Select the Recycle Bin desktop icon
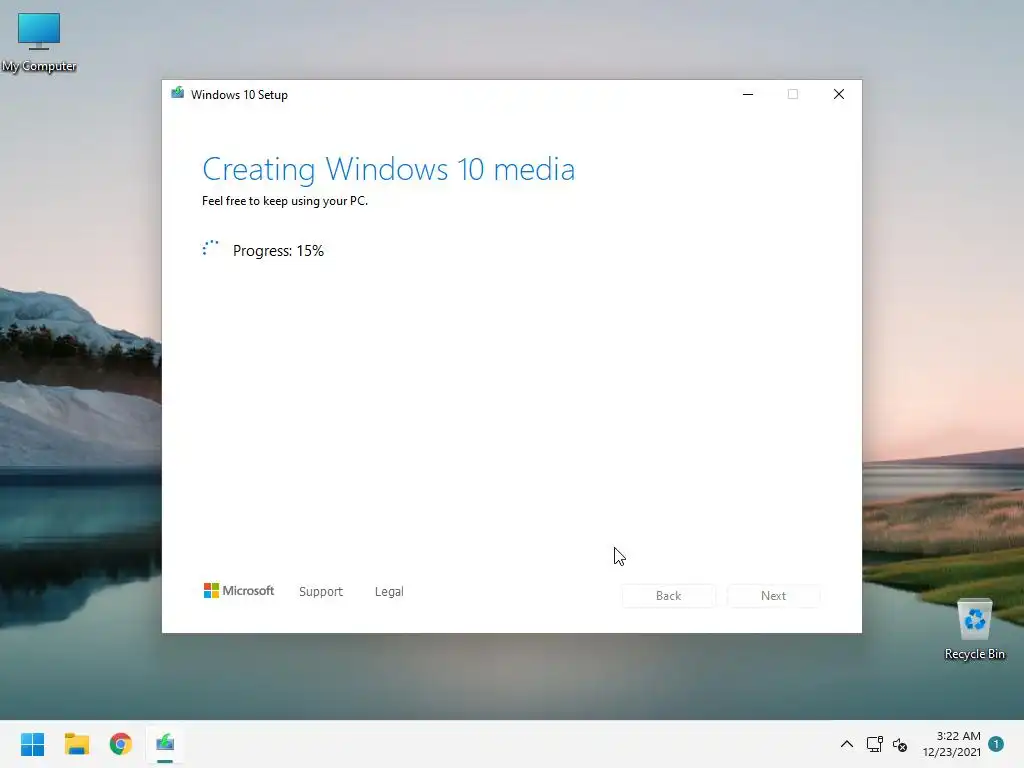The width and height of the screenshot is (1024, 768). pos(974,630)
